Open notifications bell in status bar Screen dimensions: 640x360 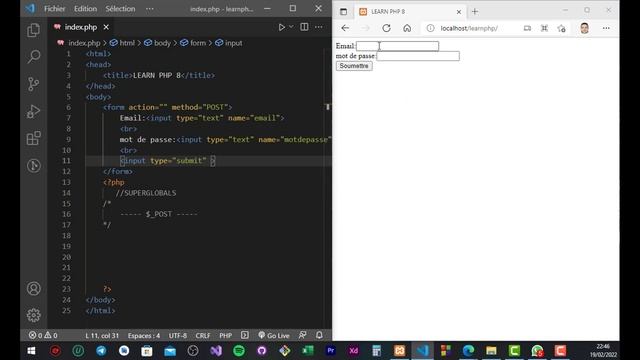click(x=319, y=335)
